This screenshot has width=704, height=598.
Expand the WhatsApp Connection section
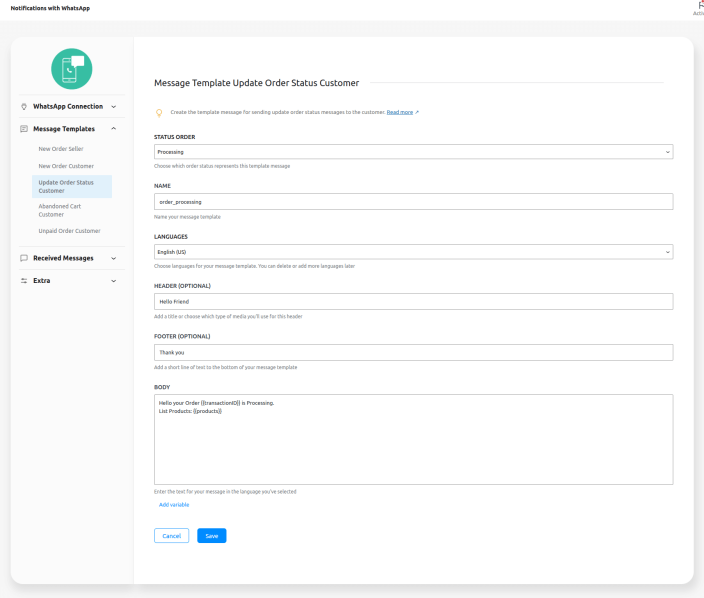(113, 106)
